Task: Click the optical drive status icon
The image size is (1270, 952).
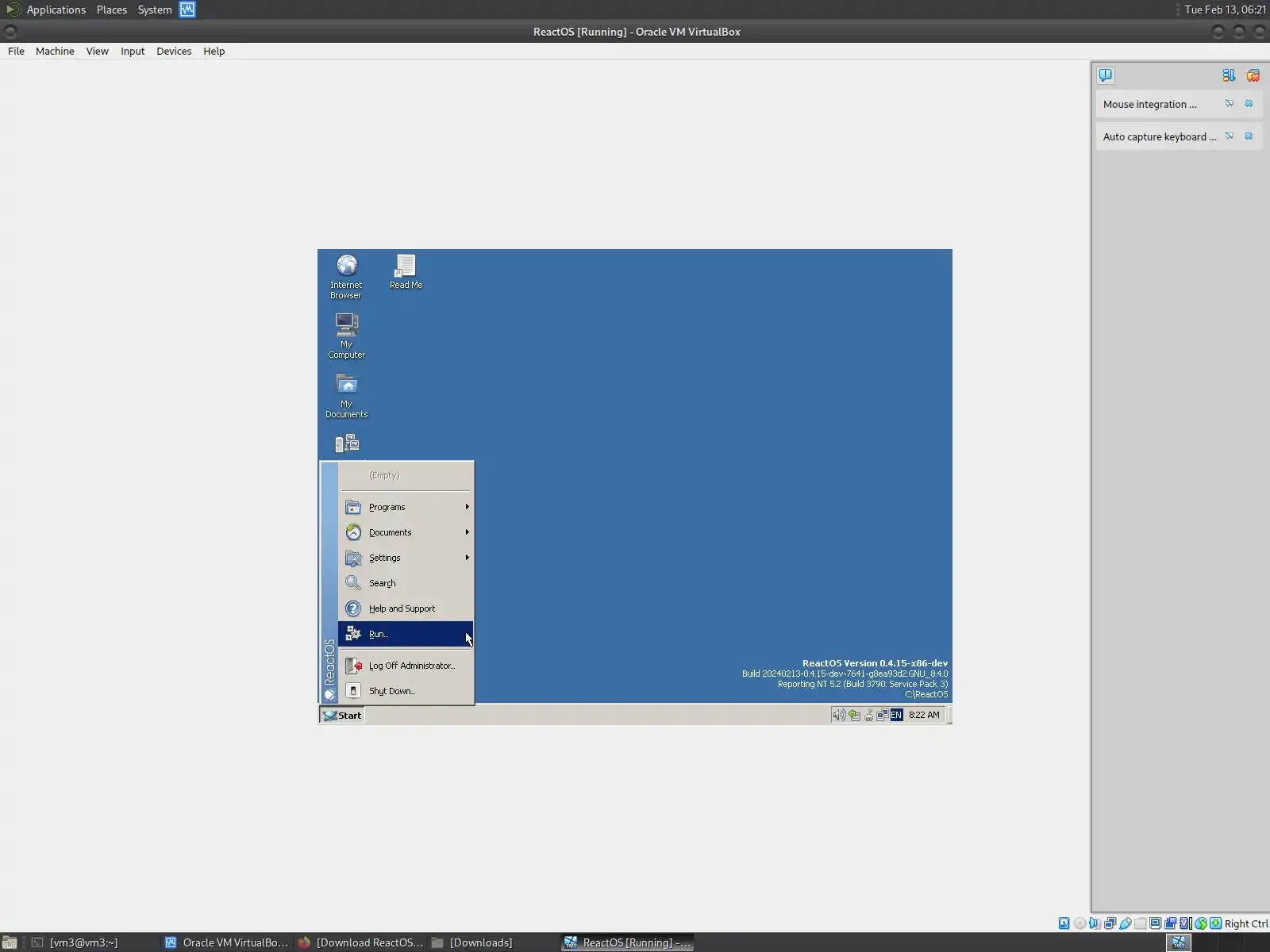Action: tap(1079, 923)
